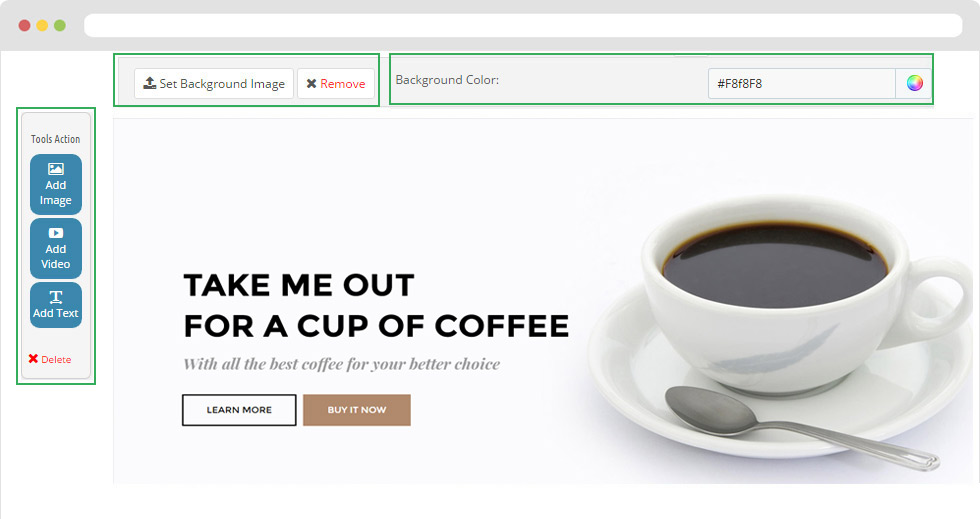Screen dimensions: 980x519
Task: Click the Tools Action panel heading
Action: tap(56, 139)
